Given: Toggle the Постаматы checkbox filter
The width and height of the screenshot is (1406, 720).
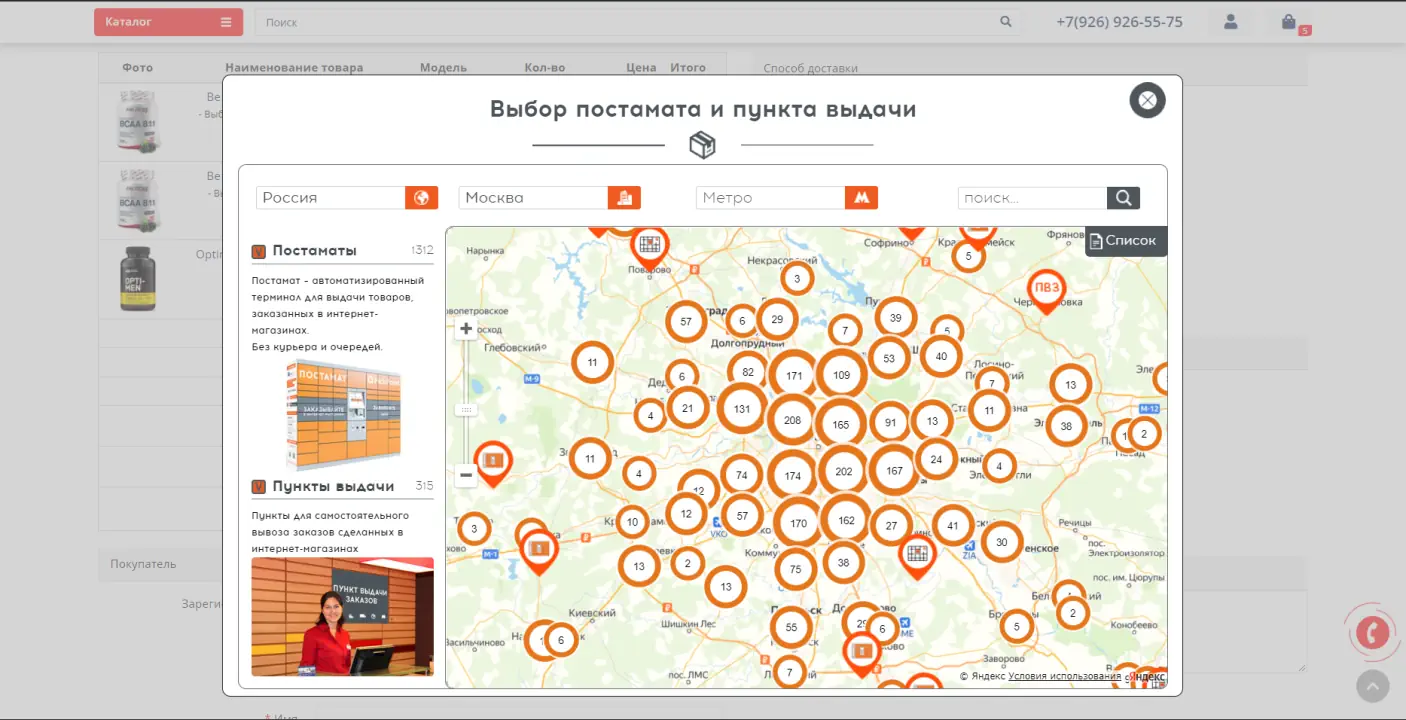Looking at the screenshot, I should [x=259, y=252].
